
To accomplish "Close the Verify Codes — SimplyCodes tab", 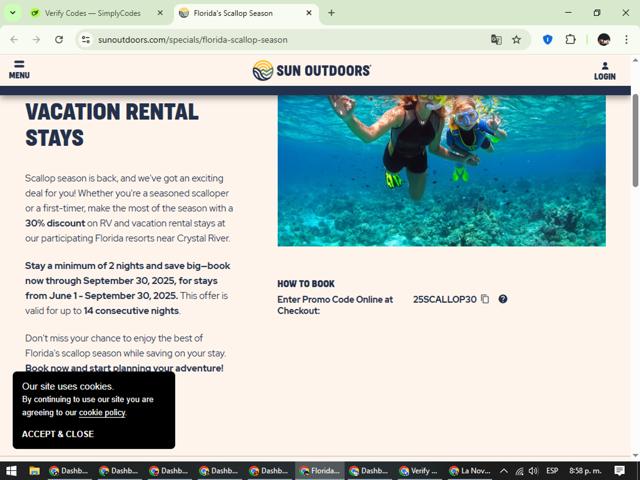I will 160,13.
